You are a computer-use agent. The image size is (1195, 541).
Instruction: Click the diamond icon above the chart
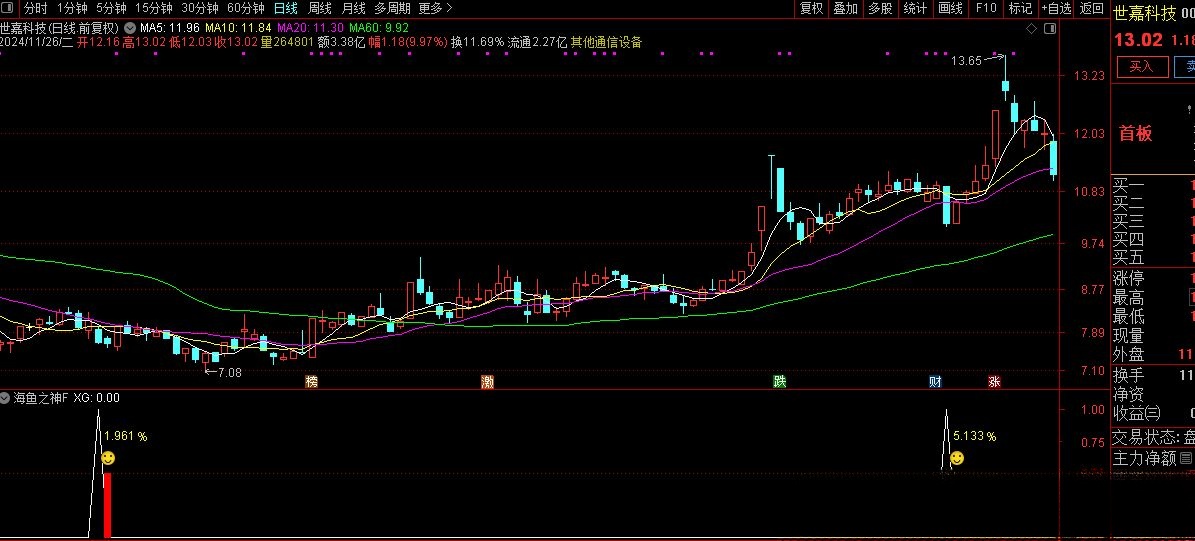(x=1031, y=30)
